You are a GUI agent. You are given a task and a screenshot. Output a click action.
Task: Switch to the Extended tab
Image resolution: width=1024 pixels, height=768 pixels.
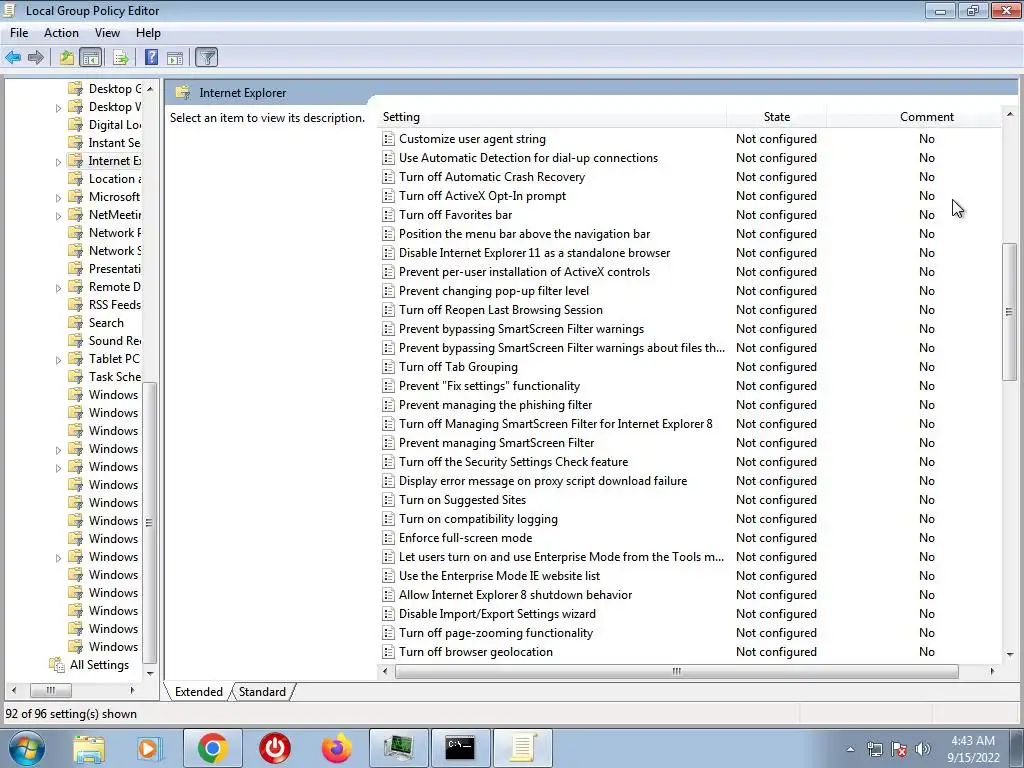pyautogui.click(x=199, y=692)
